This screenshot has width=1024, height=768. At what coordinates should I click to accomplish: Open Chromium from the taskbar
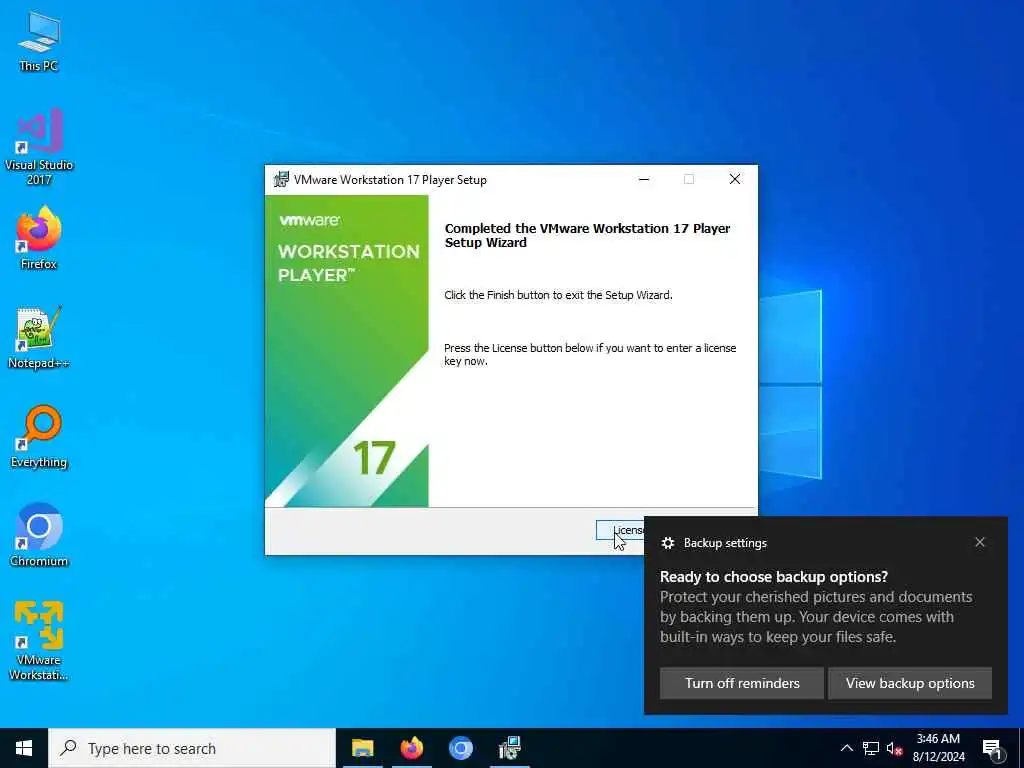coord(460,748)
